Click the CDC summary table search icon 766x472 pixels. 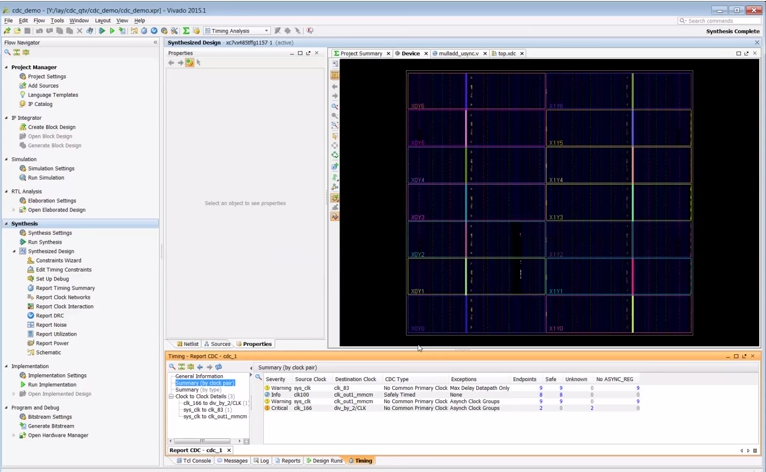(x=258, y=377)
